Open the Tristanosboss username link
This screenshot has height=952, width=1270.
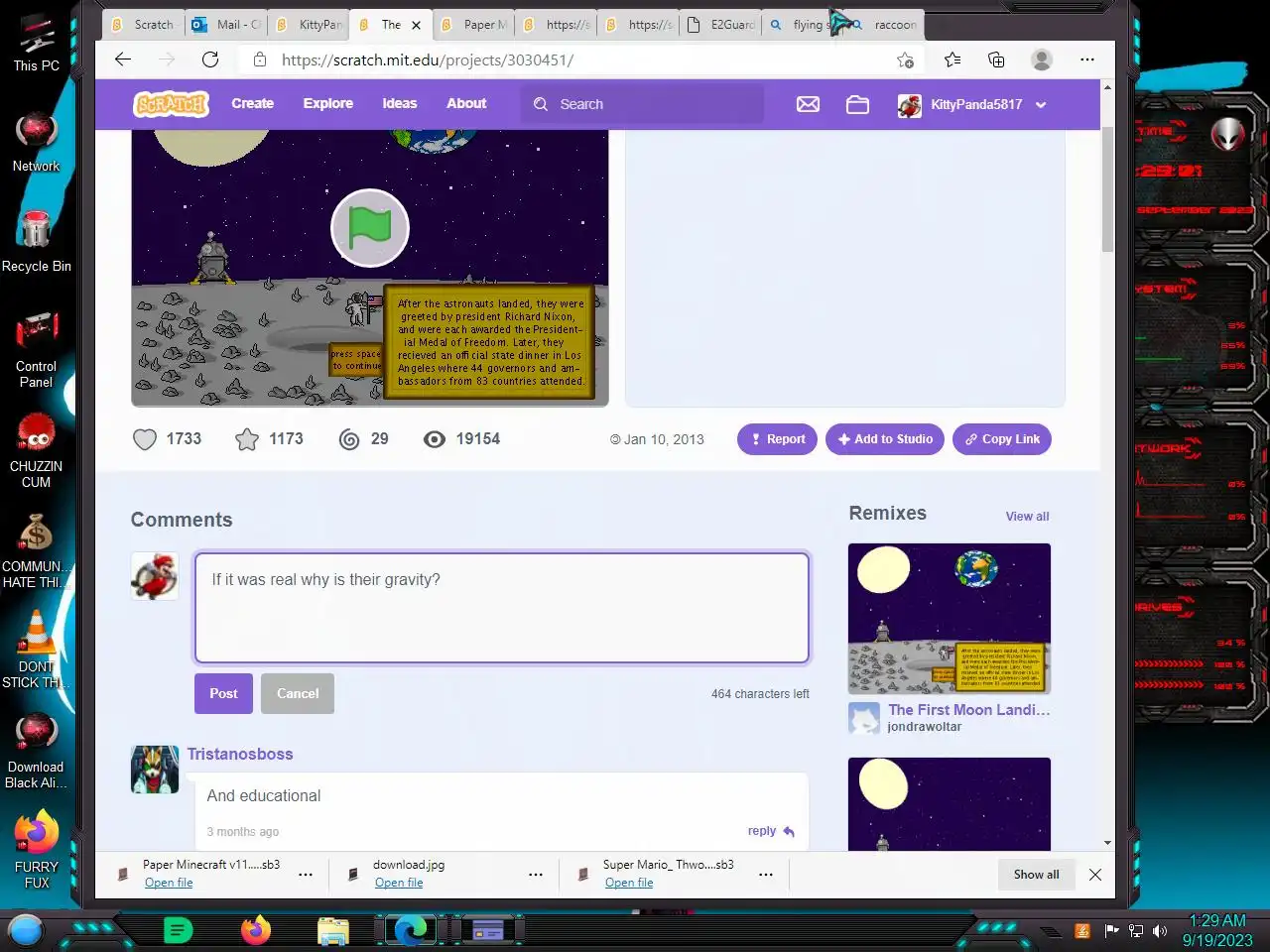[240, 754]
